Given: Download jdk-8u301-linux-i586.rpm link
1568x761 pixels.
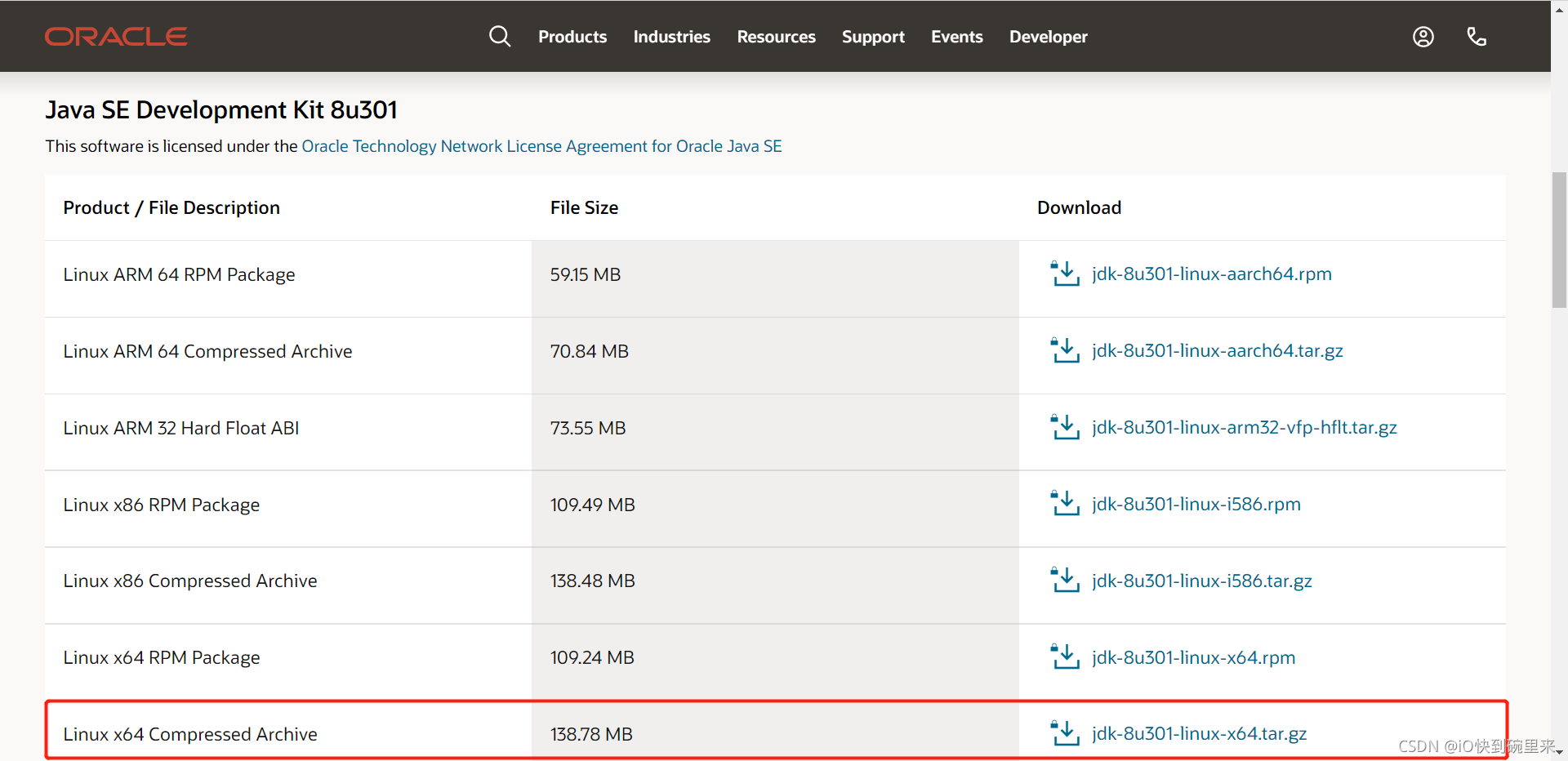Looking at the screenshot, I should click(1196, 504).
